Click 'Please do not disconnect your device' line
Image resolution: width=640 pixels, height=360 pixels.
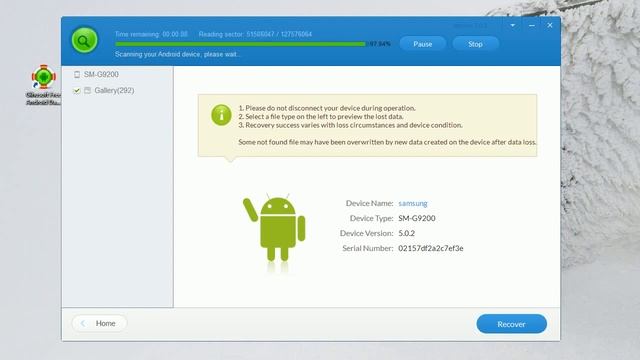(327, 108)
